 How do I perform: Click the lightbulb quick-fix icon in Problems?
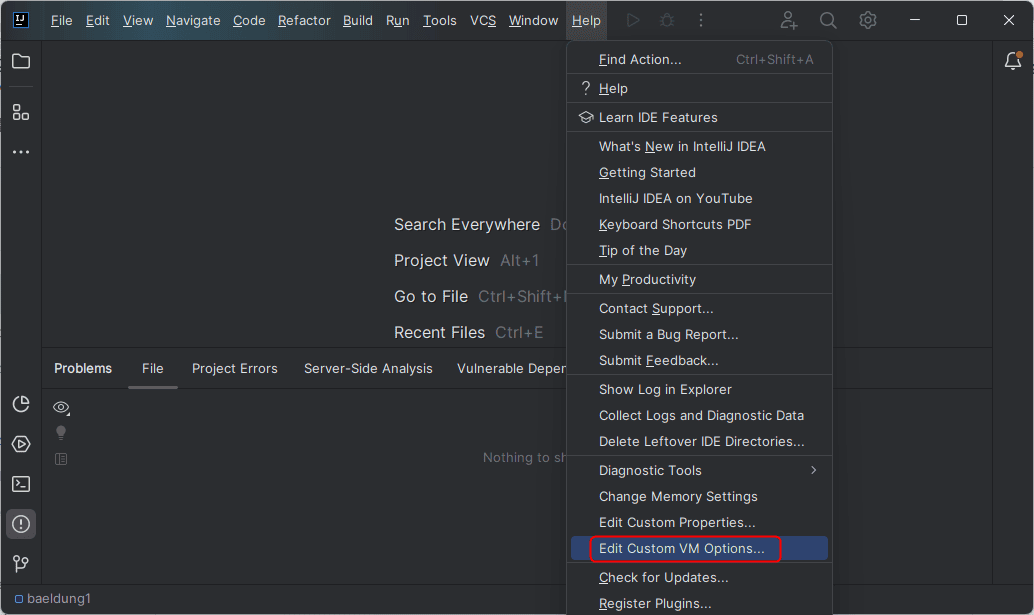(x=61, y=433)
